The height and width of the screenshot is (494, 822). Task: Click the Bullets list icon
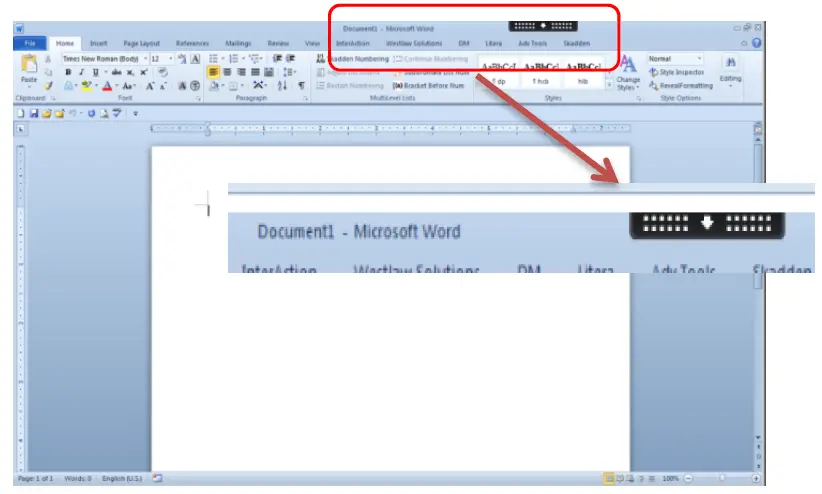(213, 59)
